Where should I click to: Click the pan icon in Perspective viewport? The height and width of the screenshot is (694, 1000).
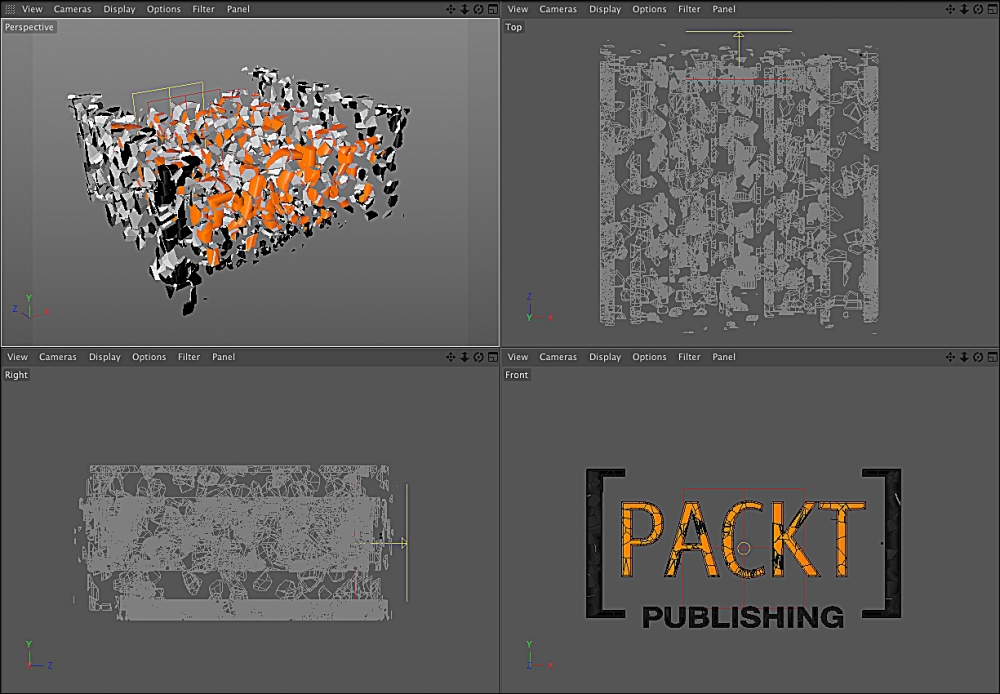pos(451,9)
